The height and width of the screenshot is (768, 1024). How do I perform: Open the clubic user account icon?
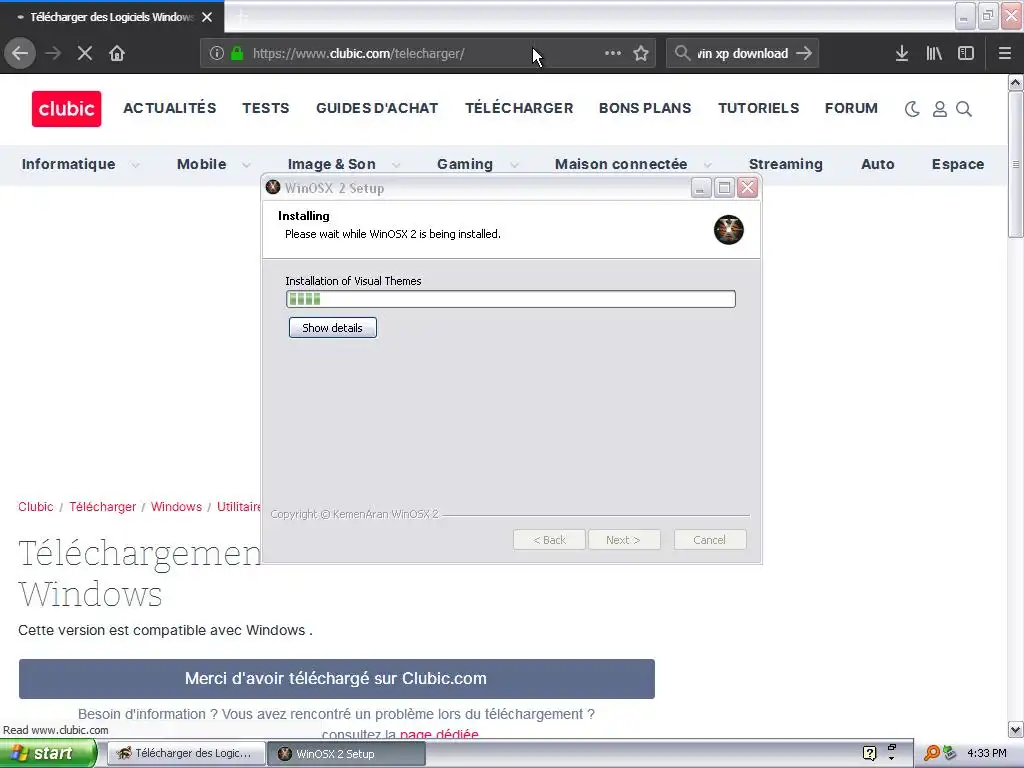[939, 109]
